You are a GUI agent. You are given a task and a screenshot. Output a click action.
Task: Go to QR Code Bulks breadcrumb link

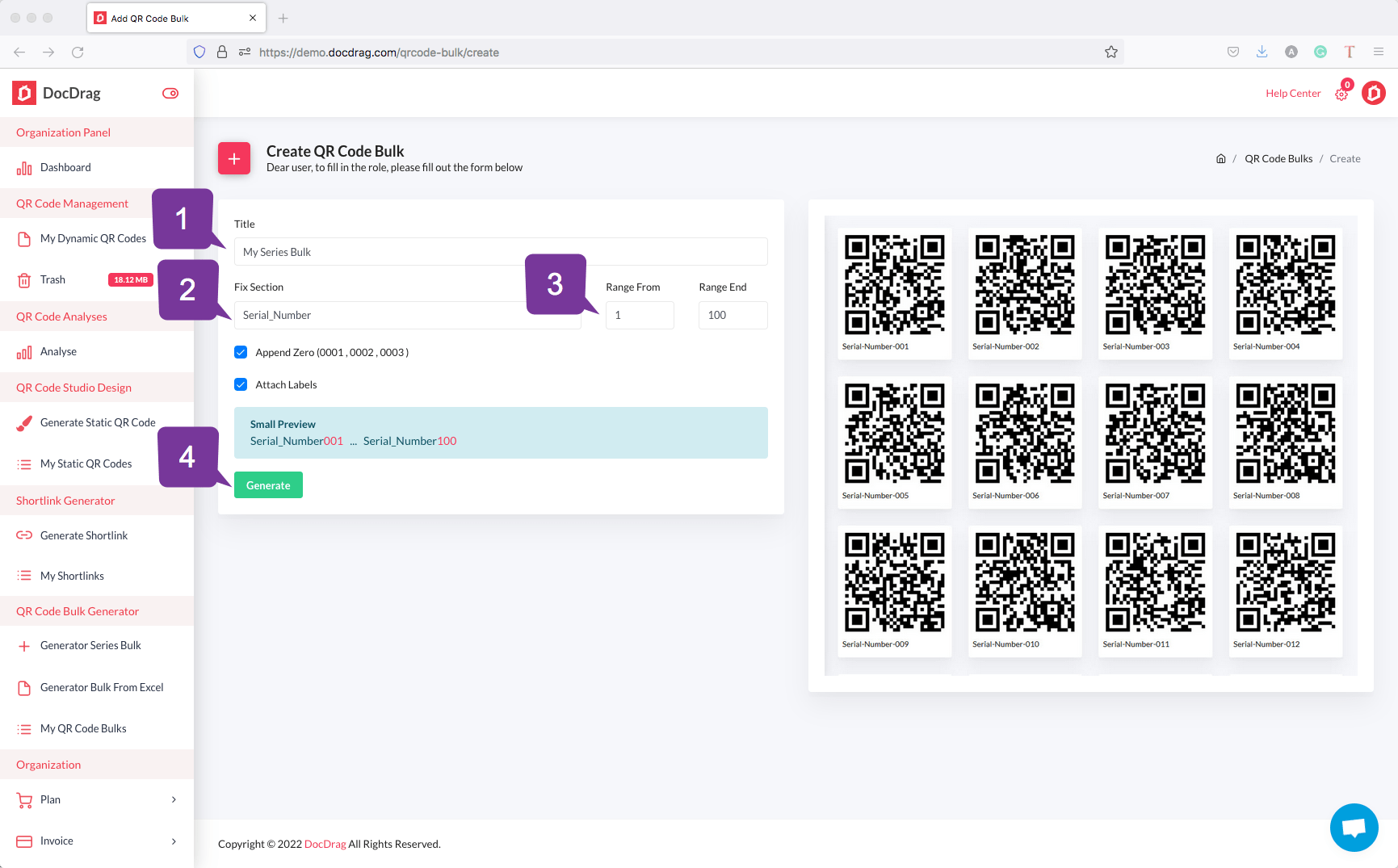click(x=1278, y=159)
